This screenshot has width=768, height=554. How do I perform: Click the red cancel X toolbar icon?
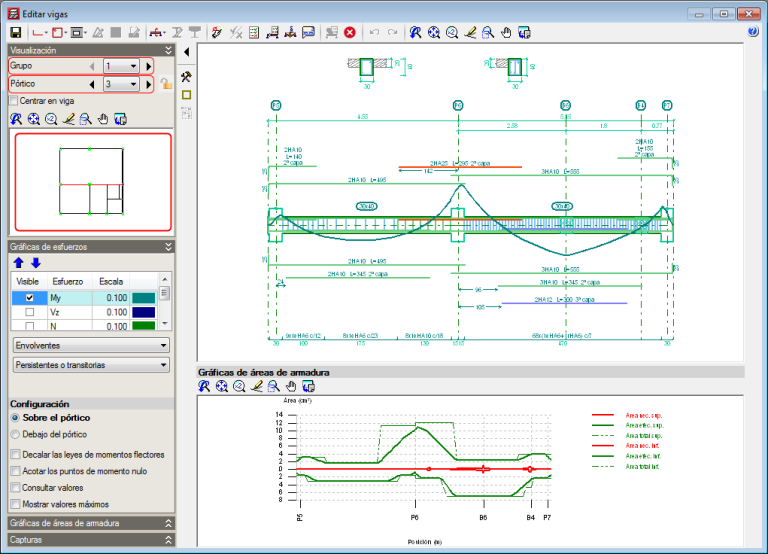350,33
